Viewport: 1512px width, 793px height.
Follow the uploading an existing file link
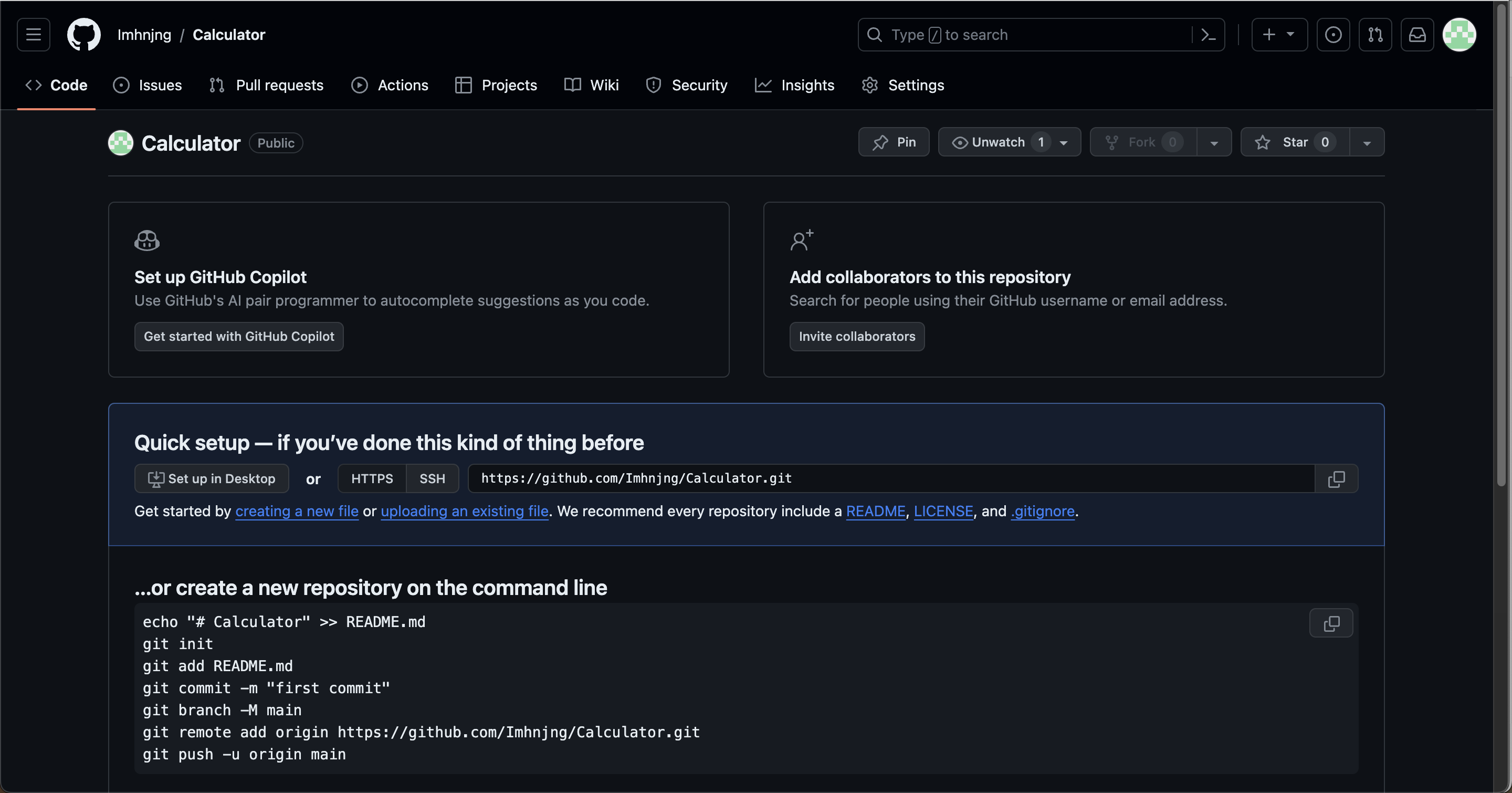464,512
